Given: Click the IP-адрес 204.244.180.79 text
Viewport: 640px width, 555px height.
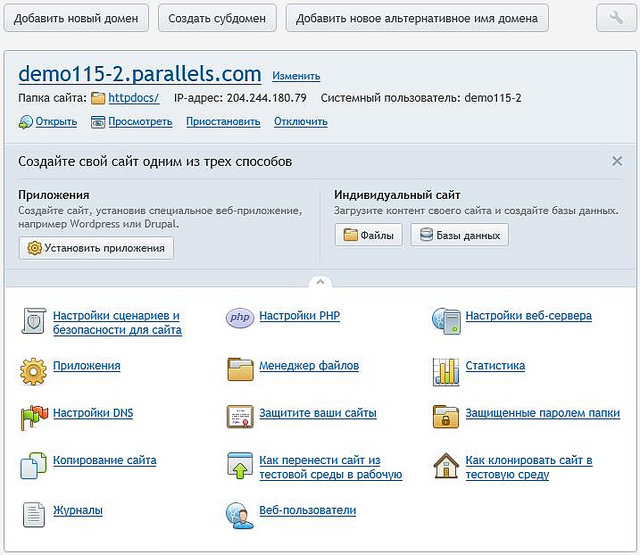Looking at the screenshot, I should coord(240,98).
